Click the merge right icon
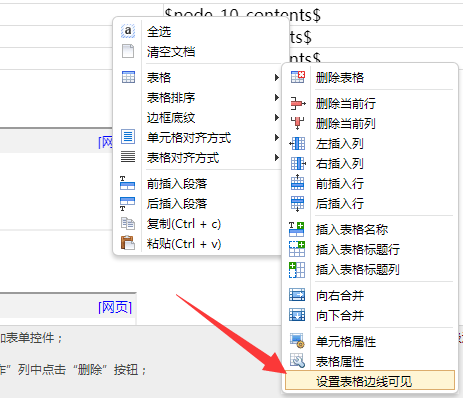Image resolution: width=463 pixels, height=398 pixels. 297,295
